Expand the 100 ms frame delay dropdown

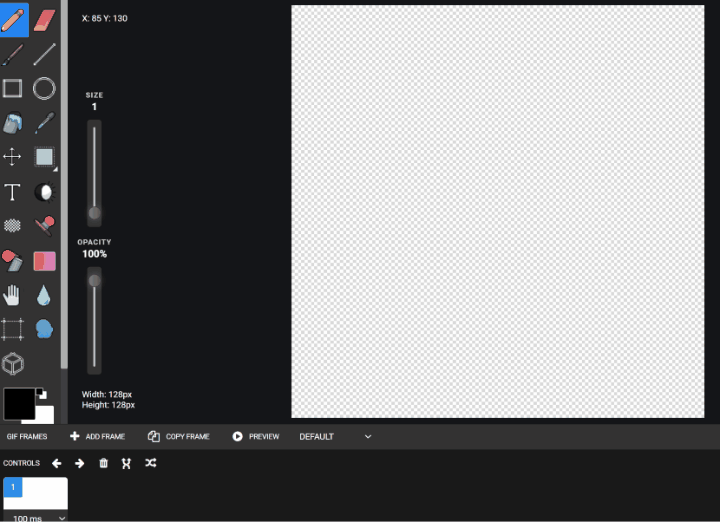[36, 517]
